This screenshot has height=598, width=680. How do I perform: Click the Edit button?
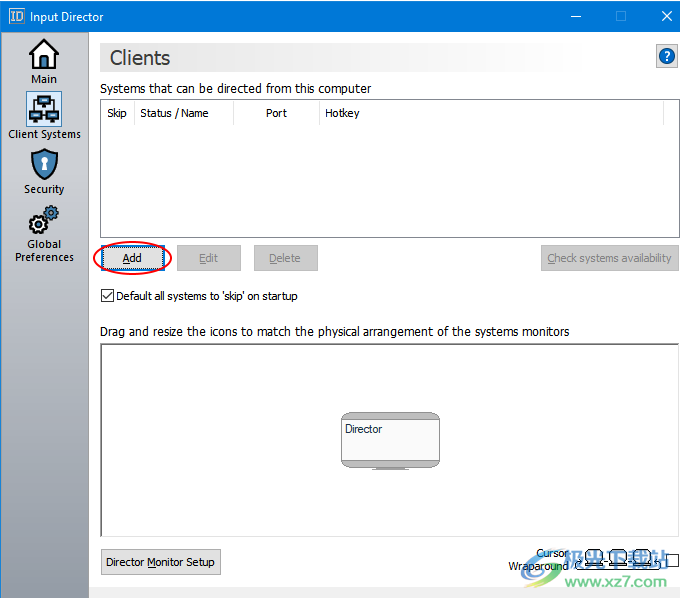point(209,258)
